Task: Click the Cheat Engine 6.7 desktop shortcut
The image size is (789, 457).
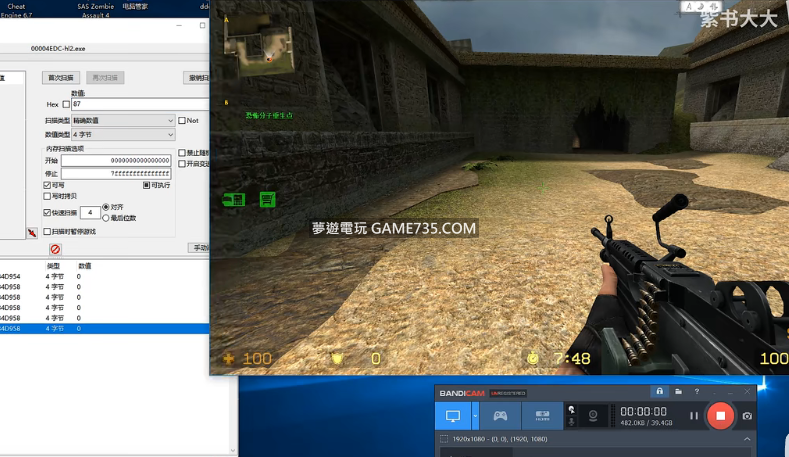Action: (16, 10)
